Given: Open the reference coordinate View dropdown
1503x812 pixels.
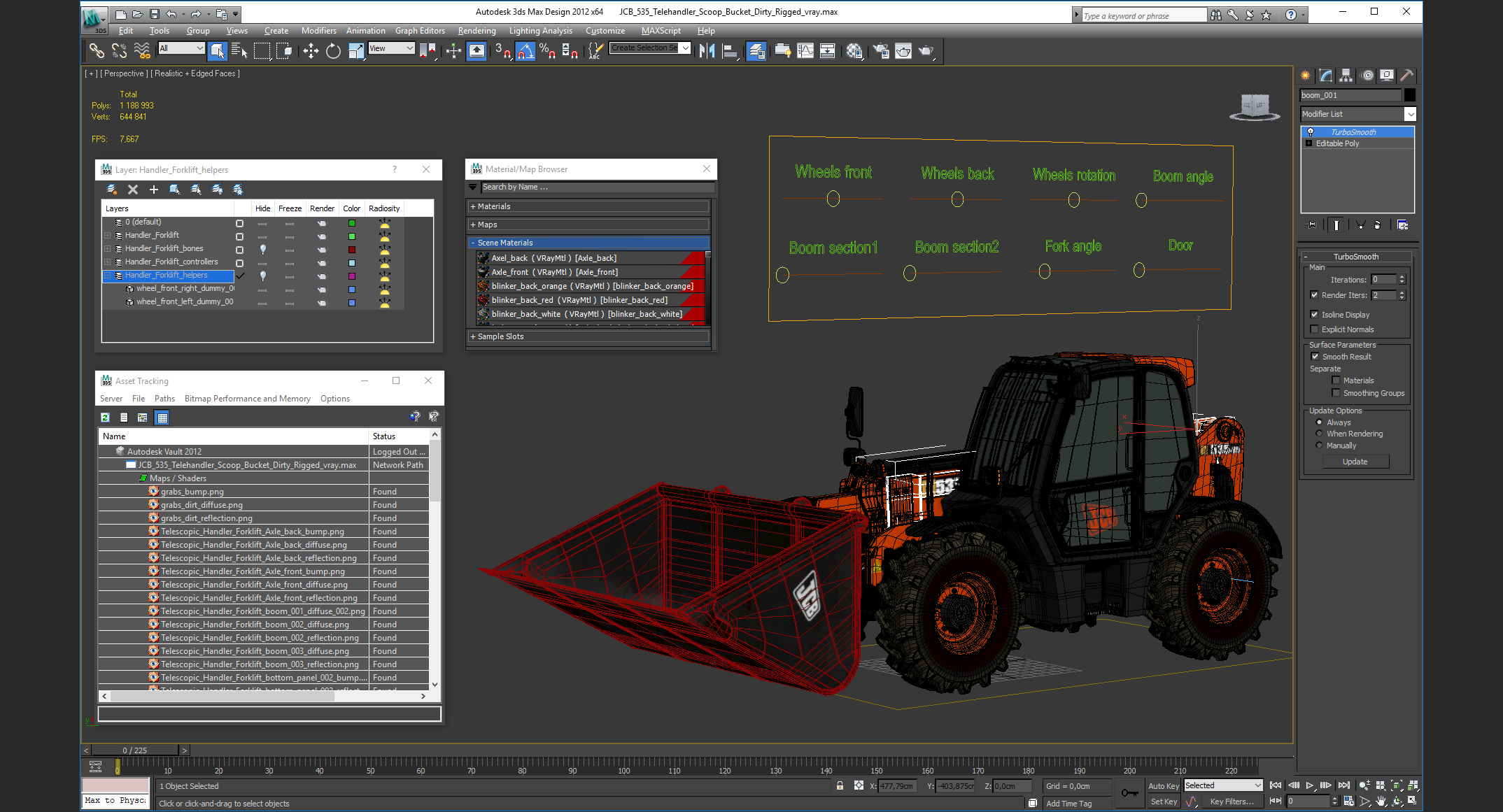Looking at the screenshot, I should [x=391, y=48].
